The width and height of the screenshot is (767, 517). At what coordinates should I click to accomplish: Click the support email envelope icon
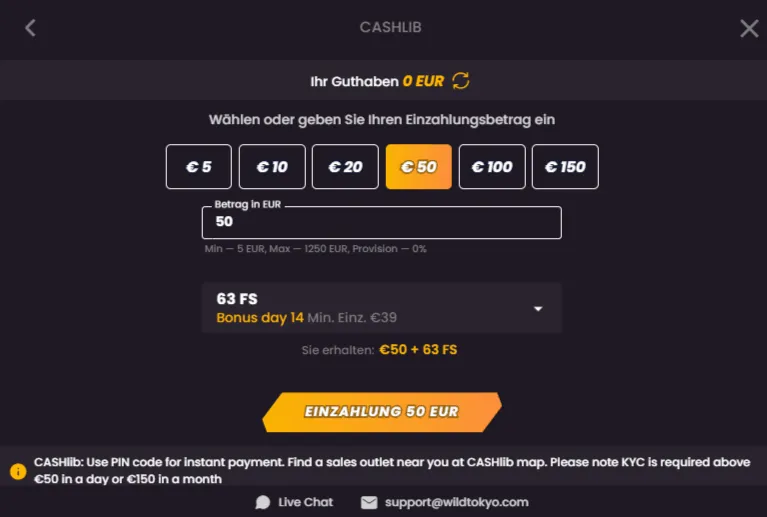369,502
